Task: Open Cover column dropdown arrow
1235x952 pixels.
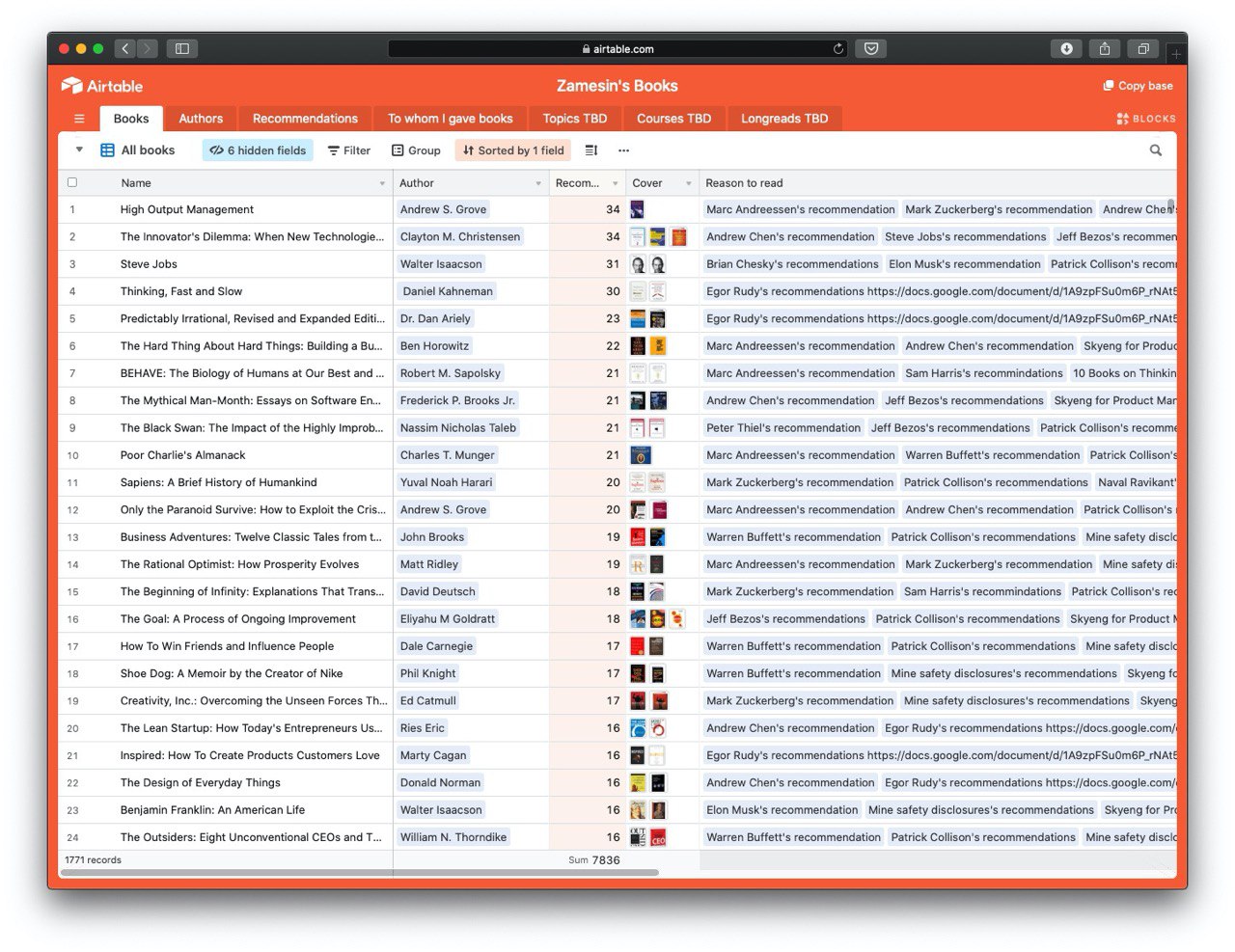Action: [x=689, y=183]
